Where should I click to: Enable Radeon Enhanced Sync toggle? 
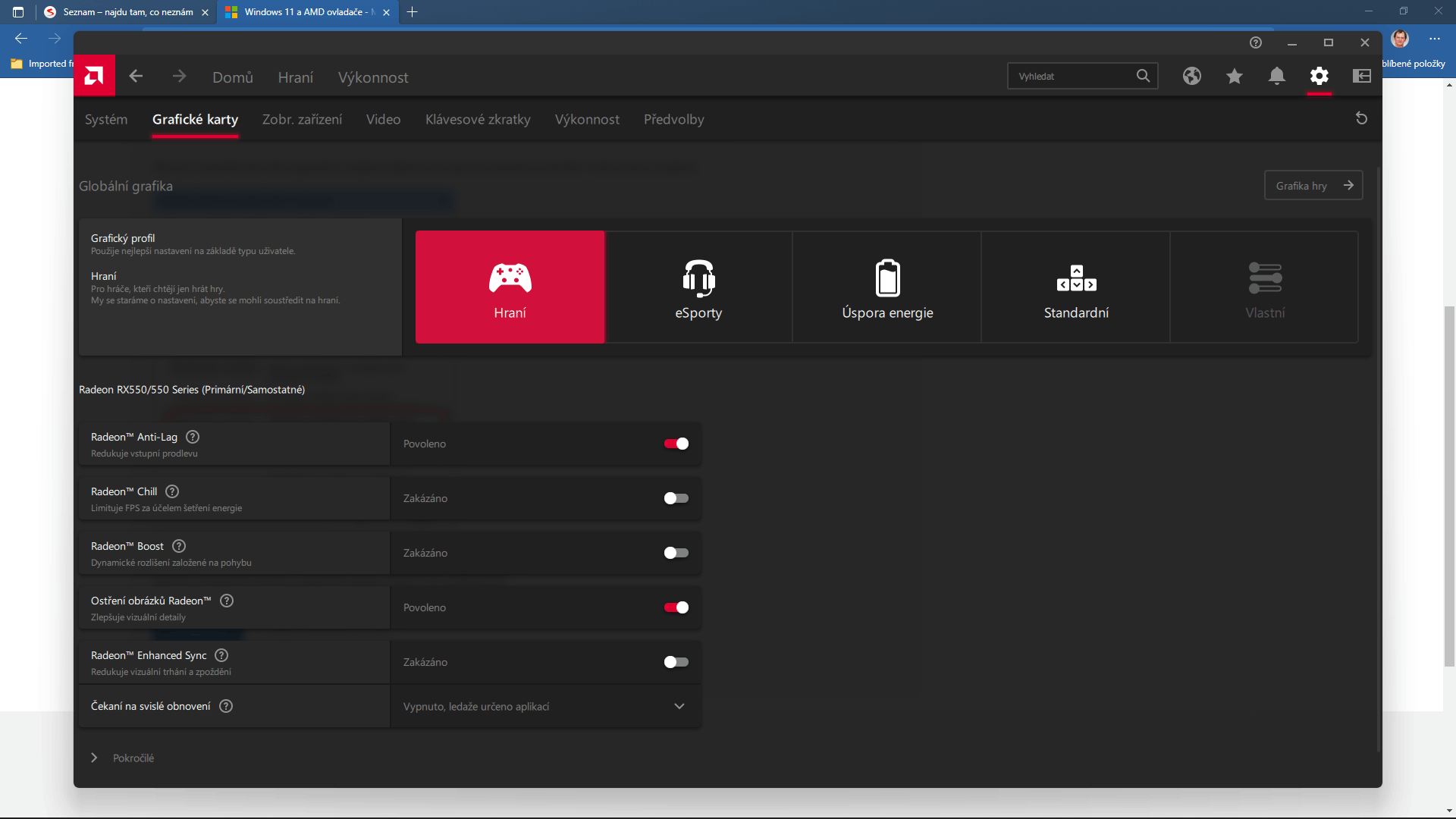click(676, 662)
